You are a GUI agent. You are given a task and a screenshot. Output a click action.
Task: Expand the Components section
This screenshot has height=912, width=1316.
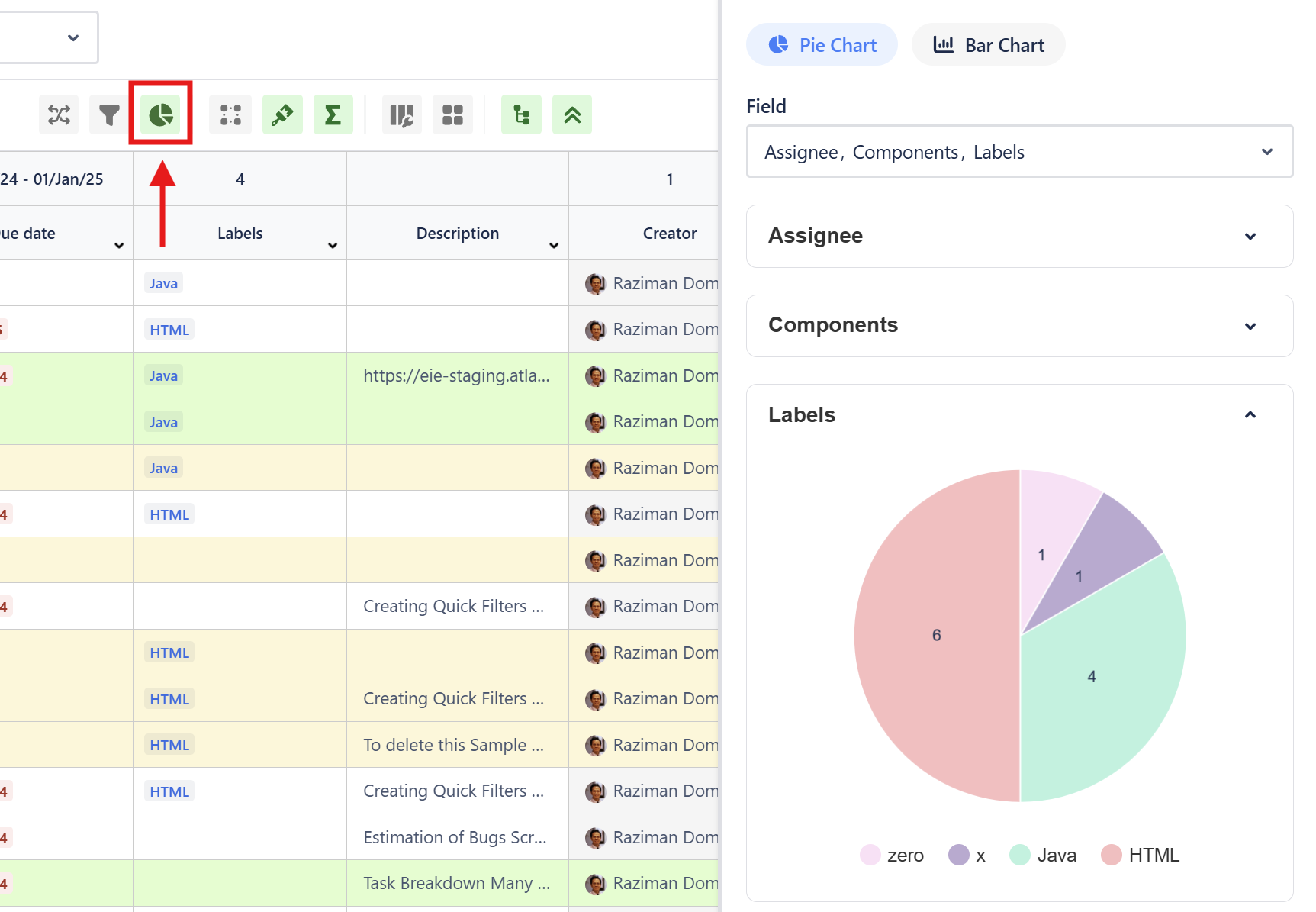coord(1018,325)
